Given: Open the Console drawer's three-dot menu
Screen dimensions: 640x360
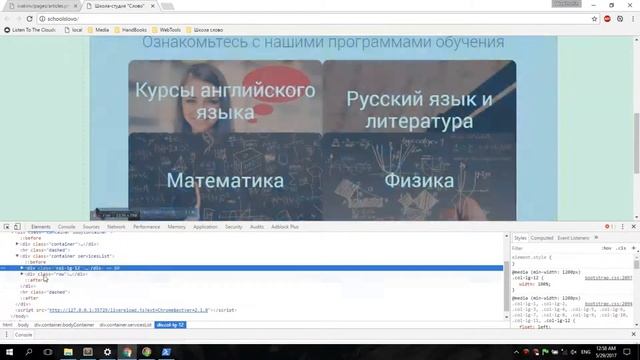Looking at the screenshot, I should pos(6,334).
